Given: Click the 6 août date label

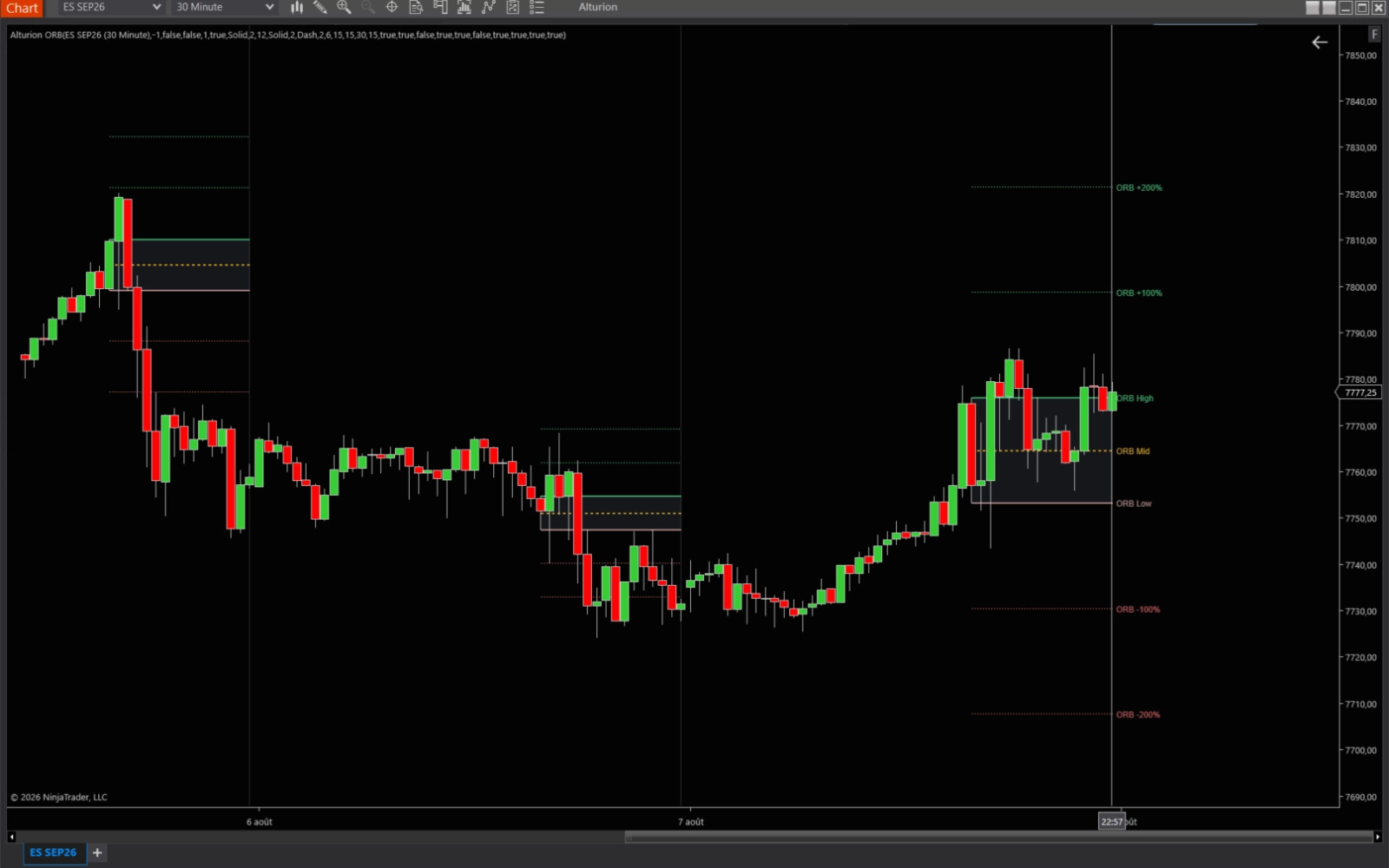Looking at the screenshot, I should (x=259, y=822).
